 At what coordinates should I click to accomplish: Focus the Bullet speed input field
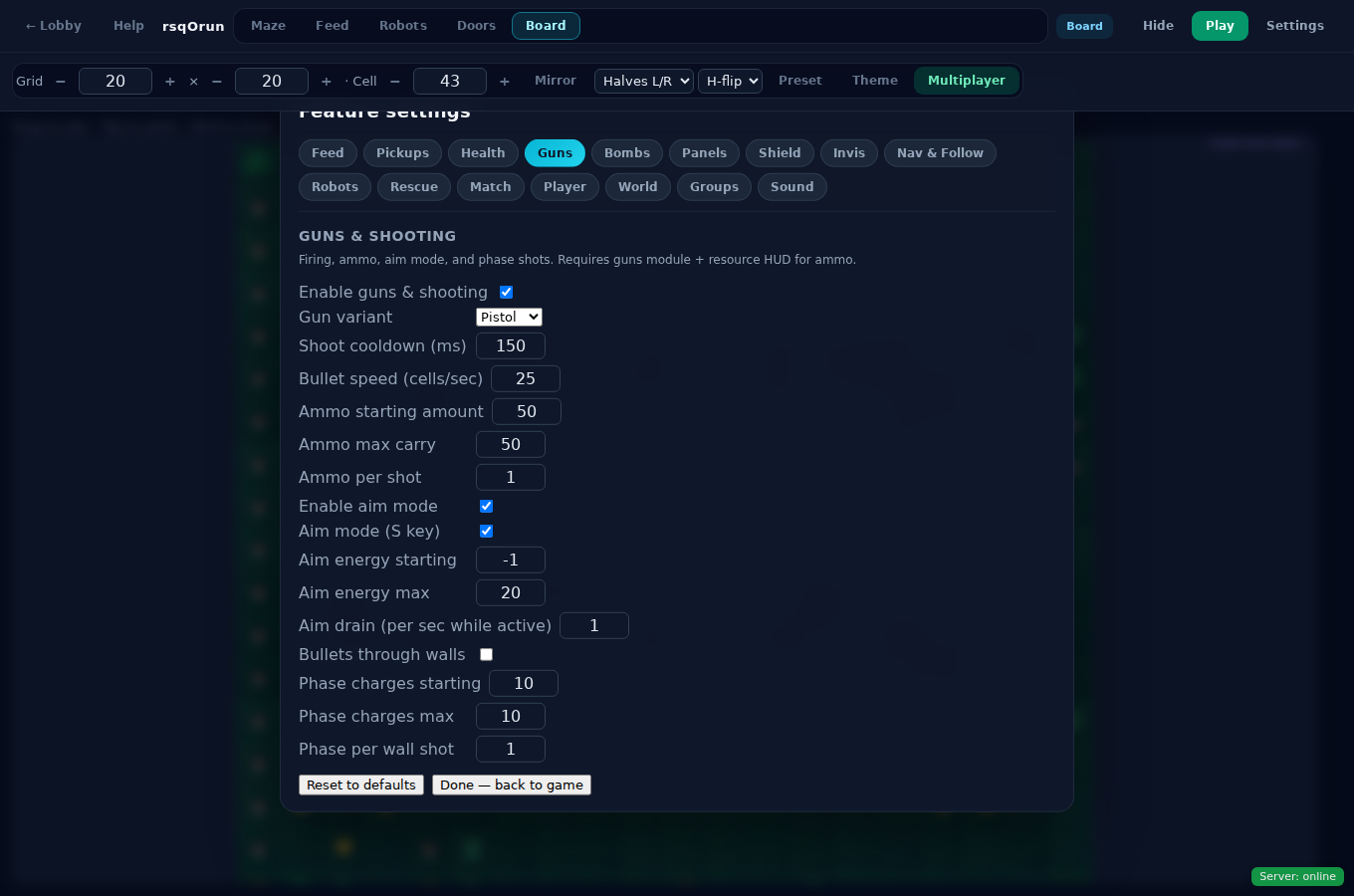526,378
